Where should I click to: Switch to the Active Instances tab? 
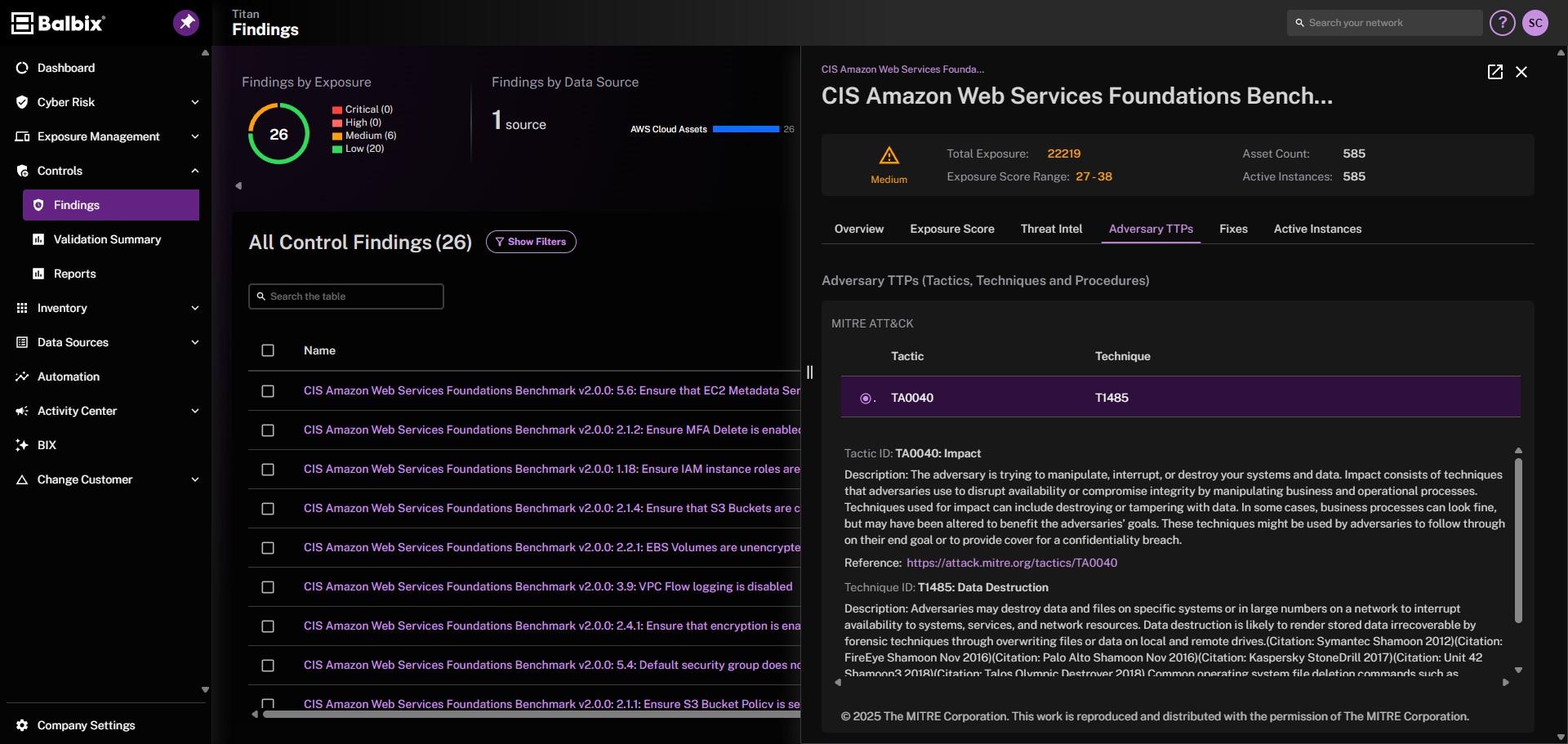(1317, 229)
